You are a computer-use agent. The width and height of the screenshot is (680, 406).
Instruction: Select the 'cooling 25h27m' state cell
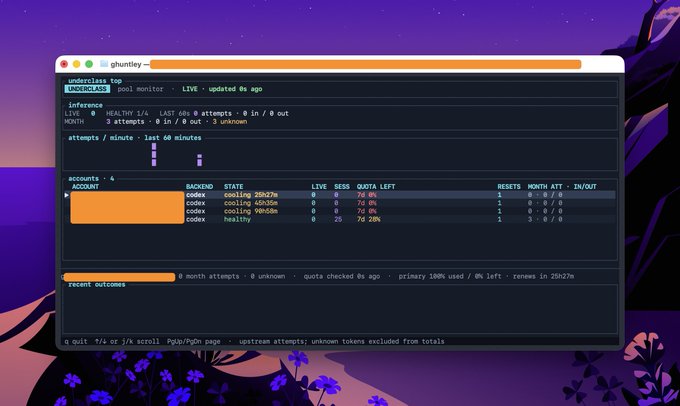point(251,195)
